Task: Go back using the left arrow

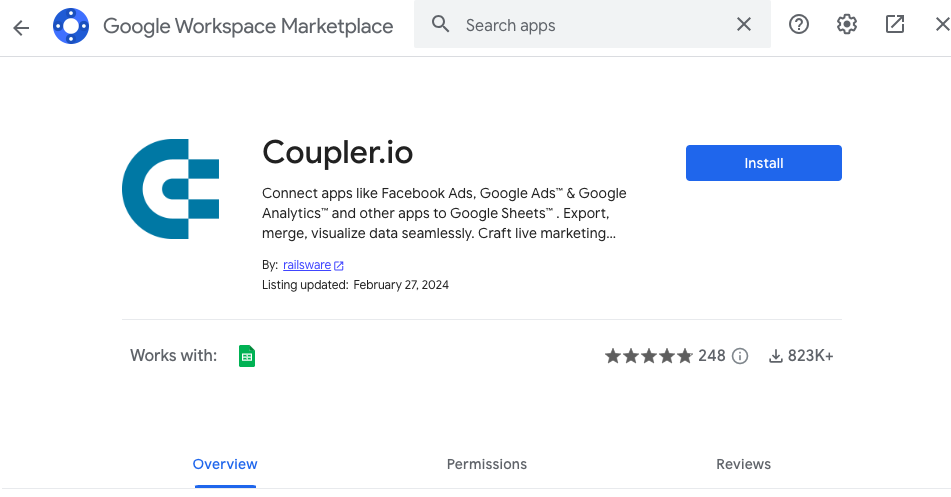Action: pyautogui.click(x=21, y=27)
